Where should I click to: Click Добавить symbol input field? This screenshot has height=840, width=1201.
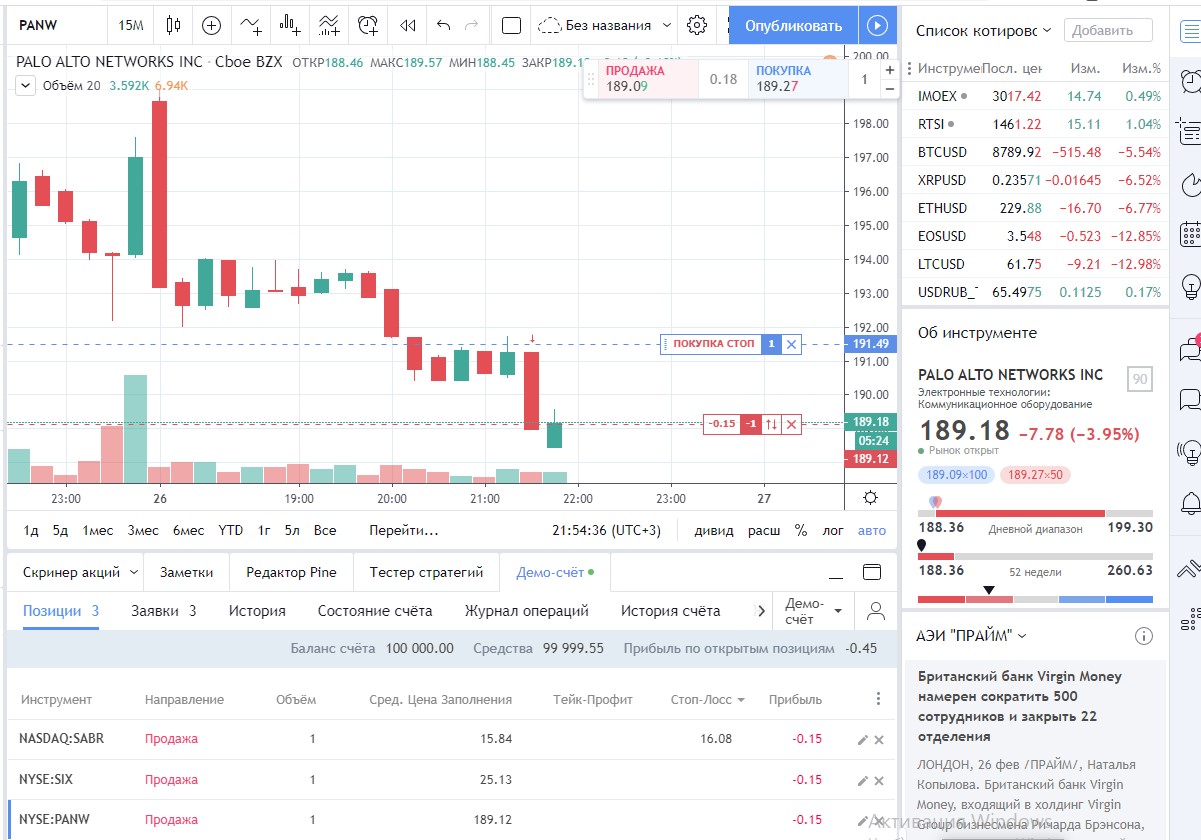(x=1108, y=31)
